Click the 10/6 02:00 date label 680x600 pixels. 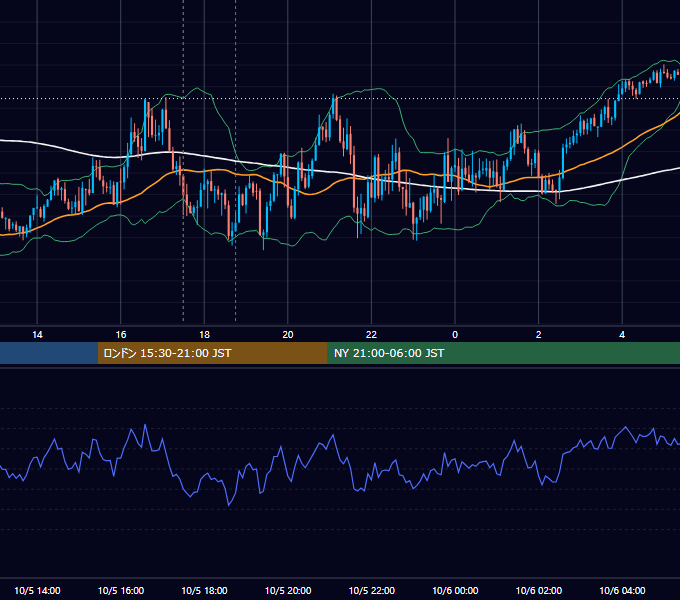[539, 590]
